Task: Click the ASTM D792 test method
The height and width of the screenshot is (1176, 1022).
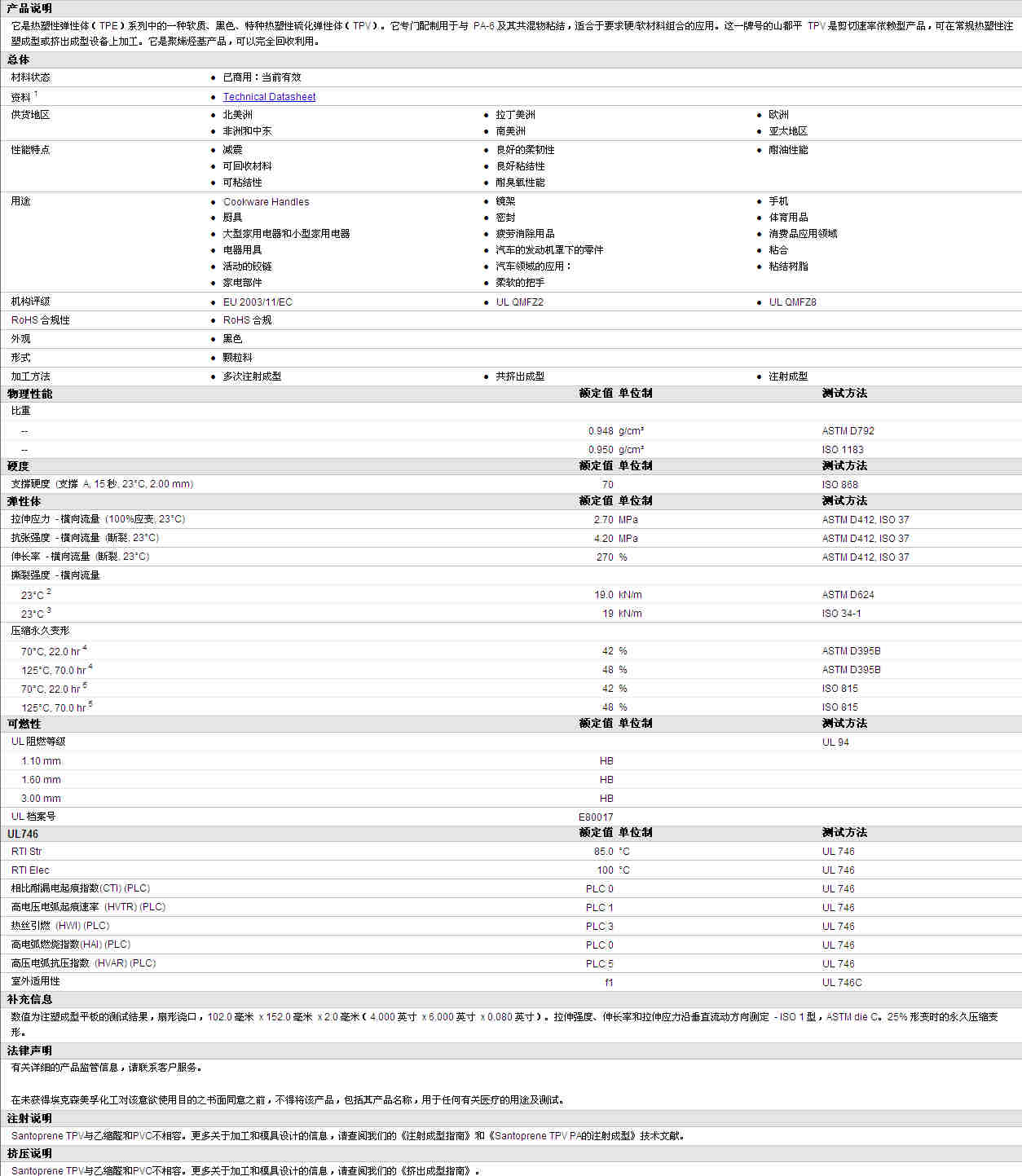Action: point(848,431)
